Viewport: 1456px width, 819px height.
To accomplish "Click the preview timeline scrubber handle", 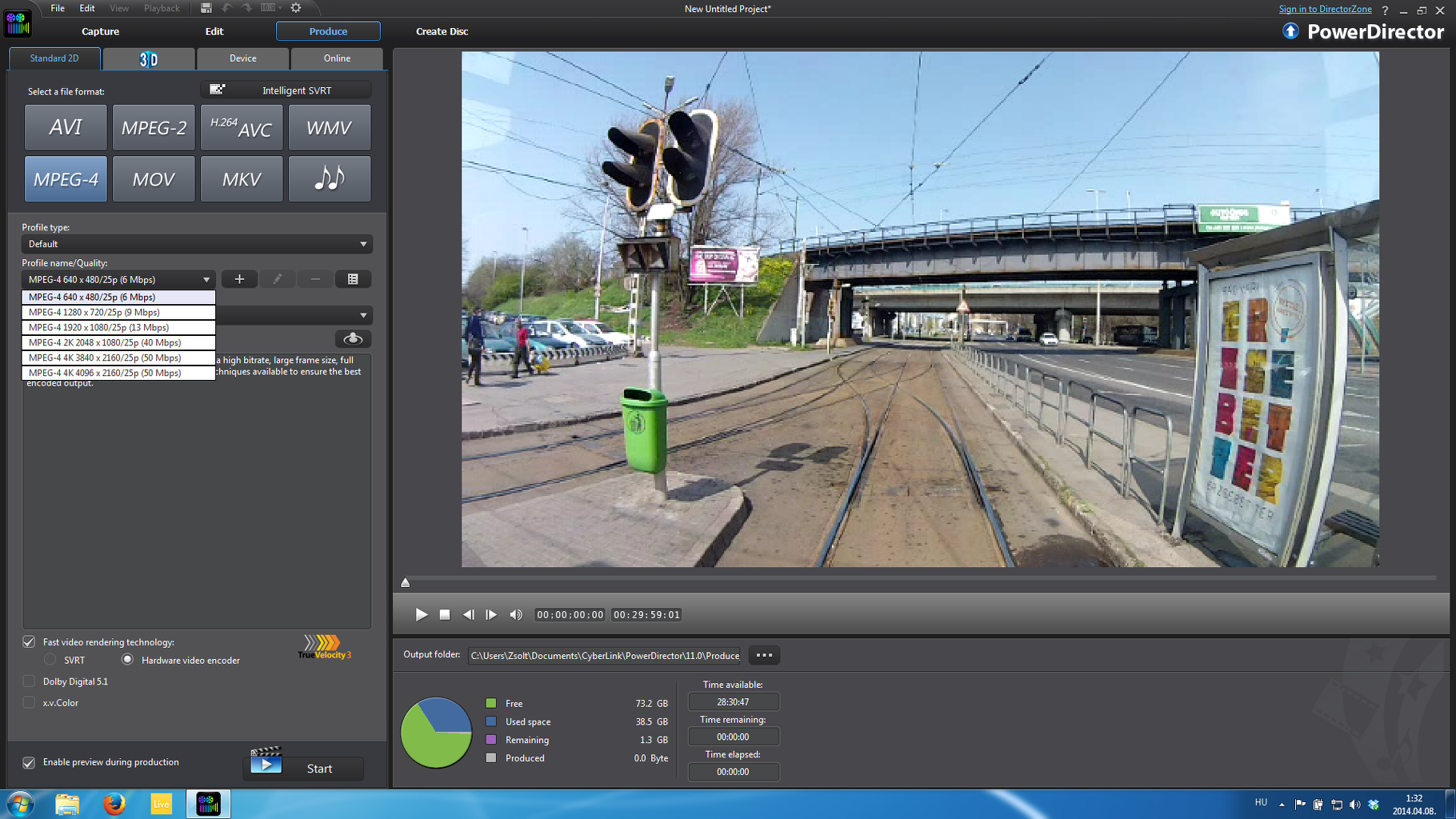I will [x=406, y=582].
